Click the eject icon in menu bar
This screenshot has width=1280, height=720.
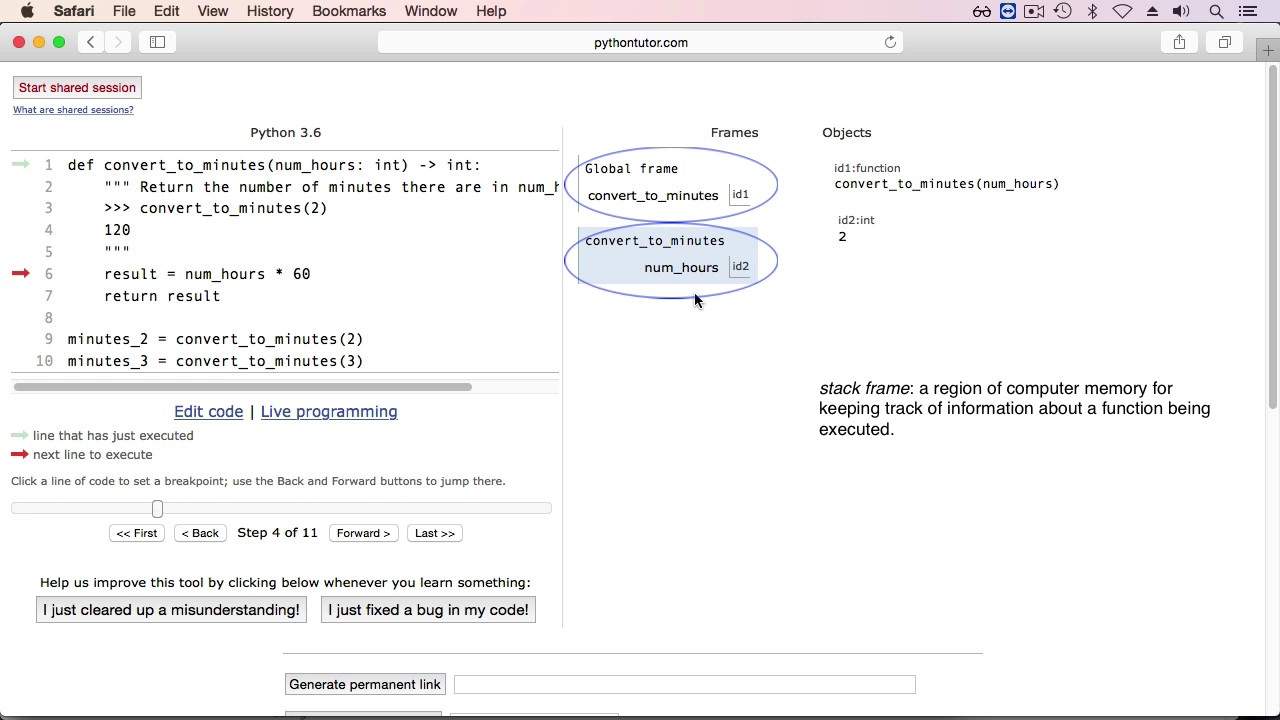click(x=1152, y=11)
